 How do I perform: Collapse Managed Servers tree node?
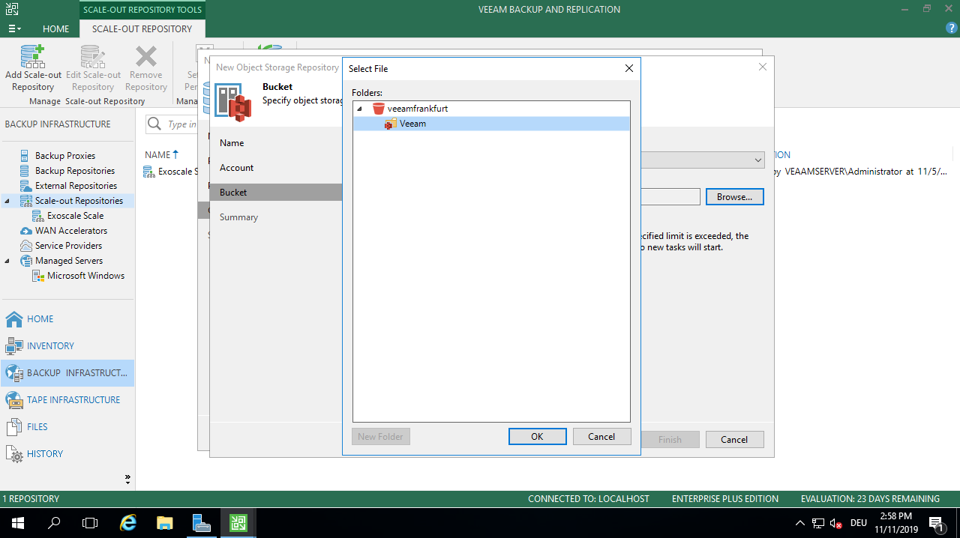tap(9, 261)
